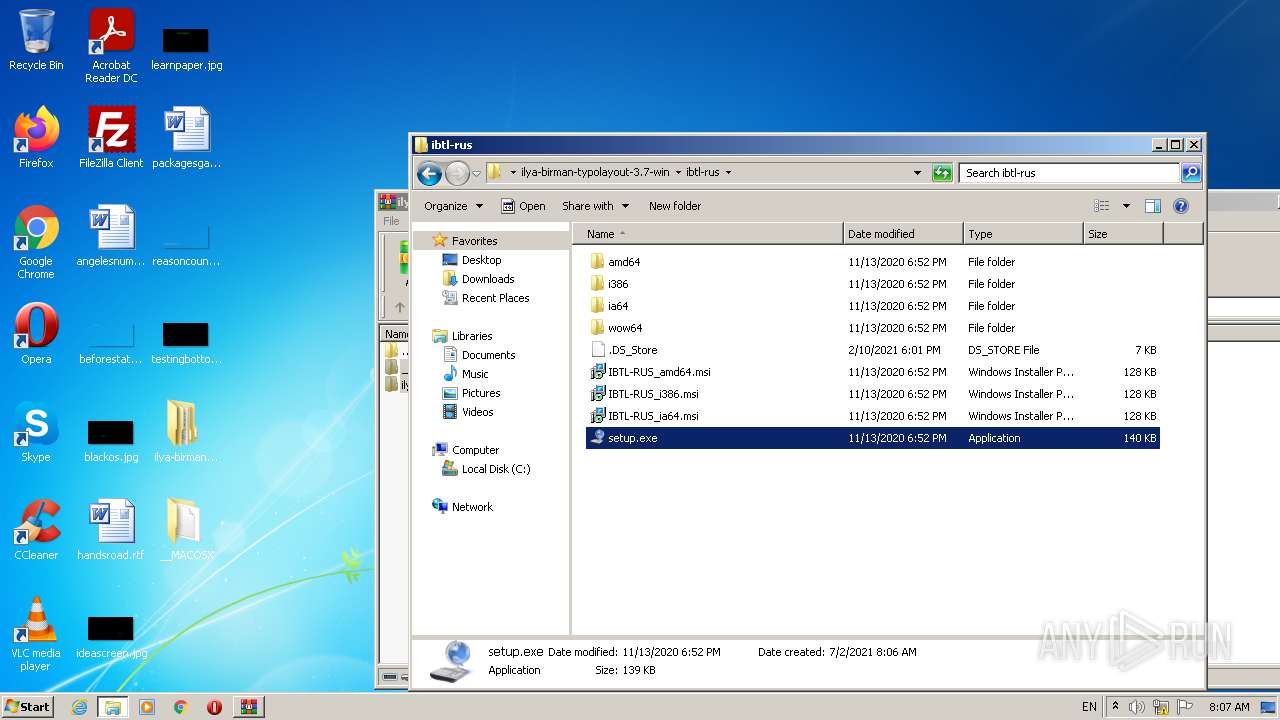Viewport: 1280px width, 720px height.
Task: Sort by the Name column header
Action: click(x=708, y=234)
